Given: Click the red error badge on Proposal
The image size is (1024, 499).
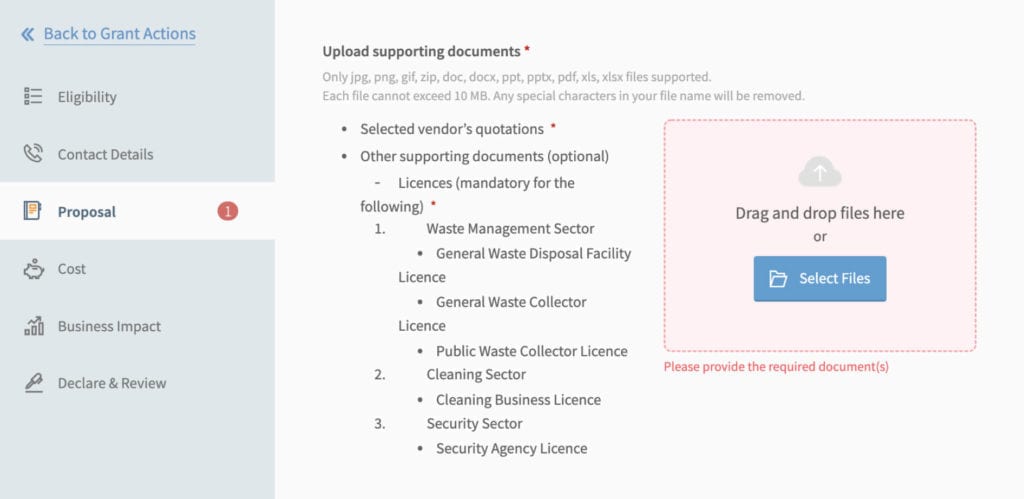Looking at the screenshot, I should pos(228,211).
